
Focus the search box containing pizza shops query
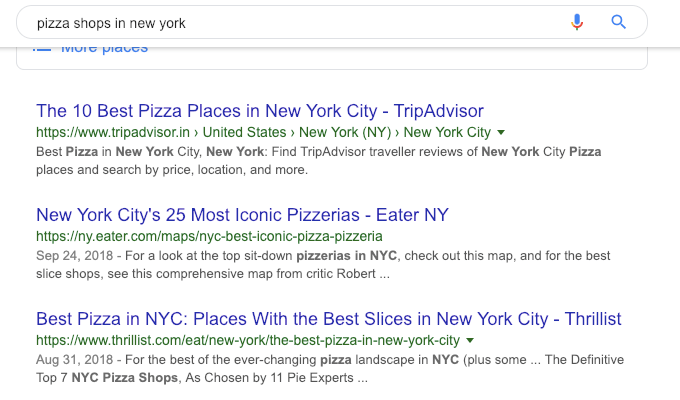coord(299,23)
